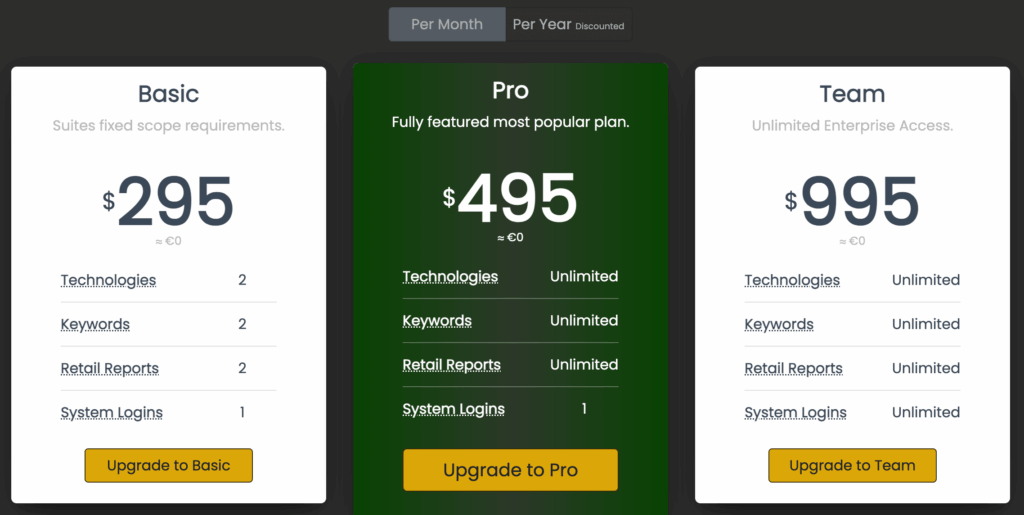Viewport: 1024px width, 515px height.
Task: Click Technologies label in Pro plan
Action: (x=450, y=277)
